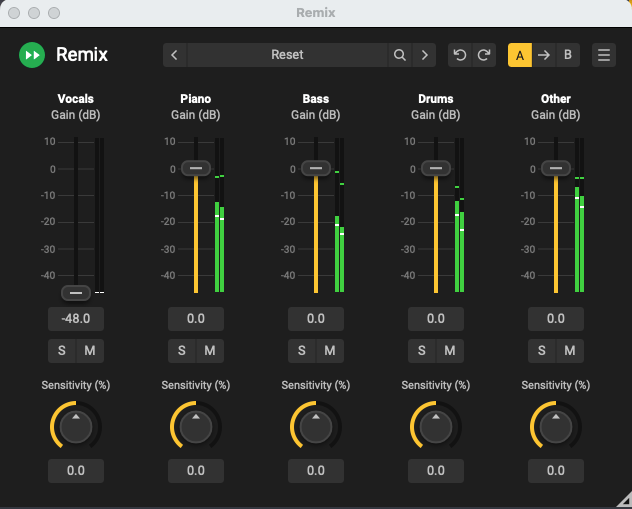
Task: Click the Vocals gain fader handle
Action: coord(76,293)
